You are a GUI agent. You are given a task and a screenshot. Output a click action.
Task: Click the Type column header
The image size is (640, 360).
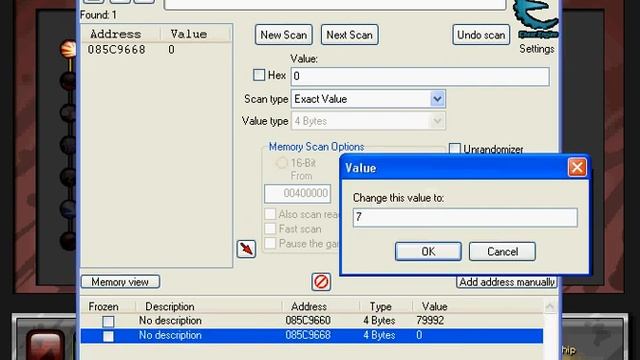(380, 307)
